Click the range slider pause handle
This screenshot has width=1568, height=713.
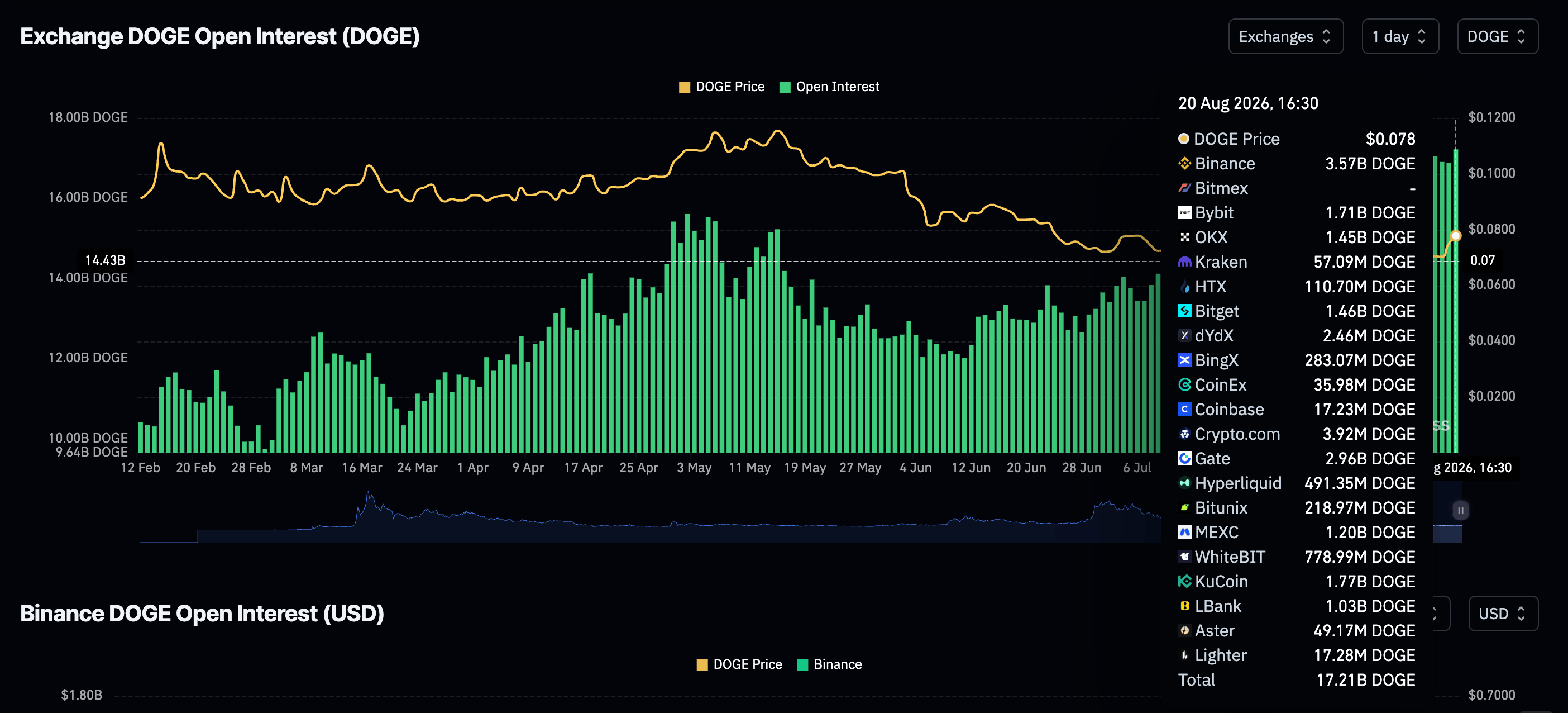1461,510
